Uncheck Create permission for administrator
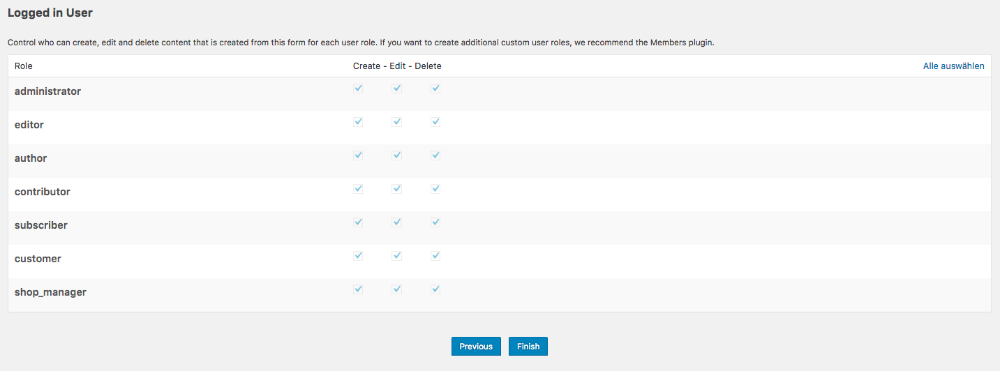Image resolution: width=1000 pixels, height=371 pixels. [x=358, y=89]
